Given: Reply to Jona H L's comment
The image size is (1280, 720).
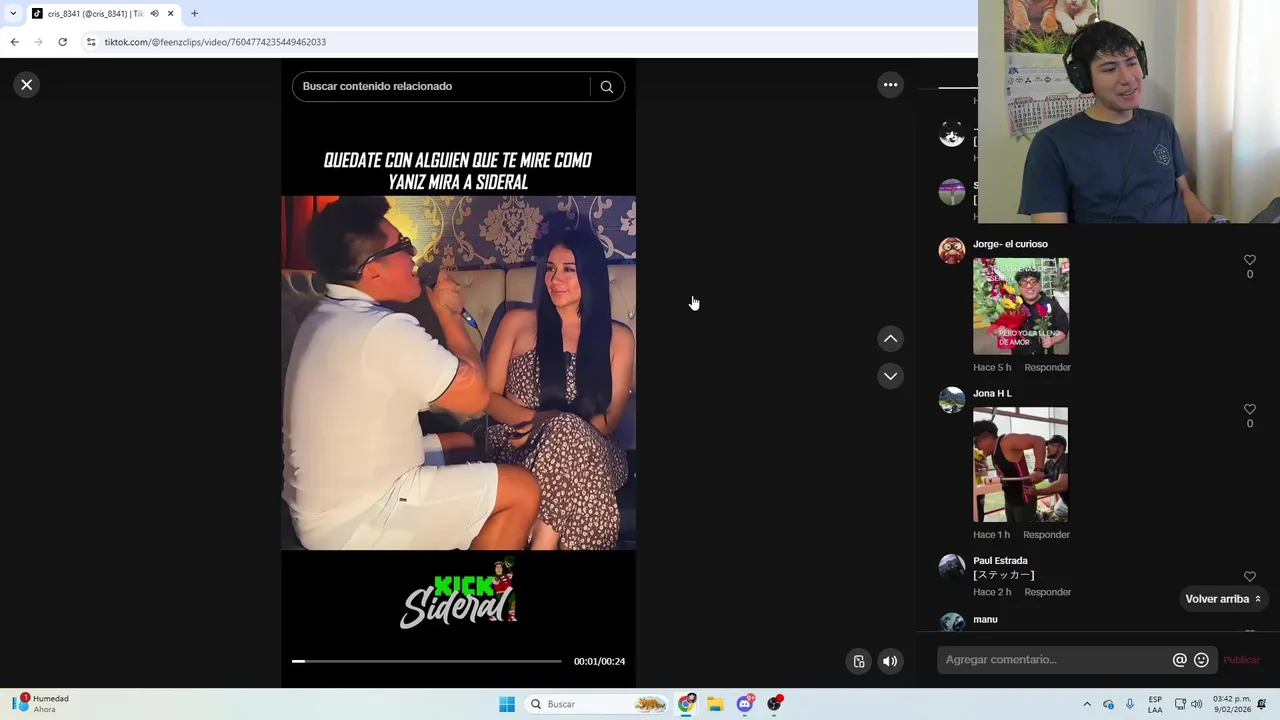Looking at the screenshot, I should 1046,534.
